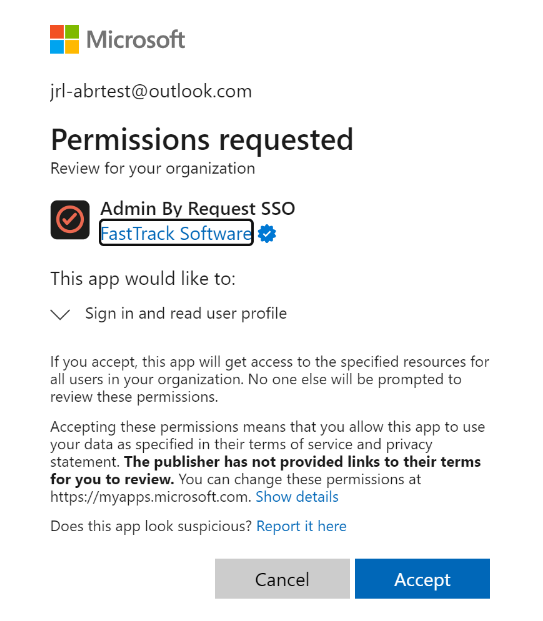
Task: Click the Show details link
Action: [x=297, y=497]
